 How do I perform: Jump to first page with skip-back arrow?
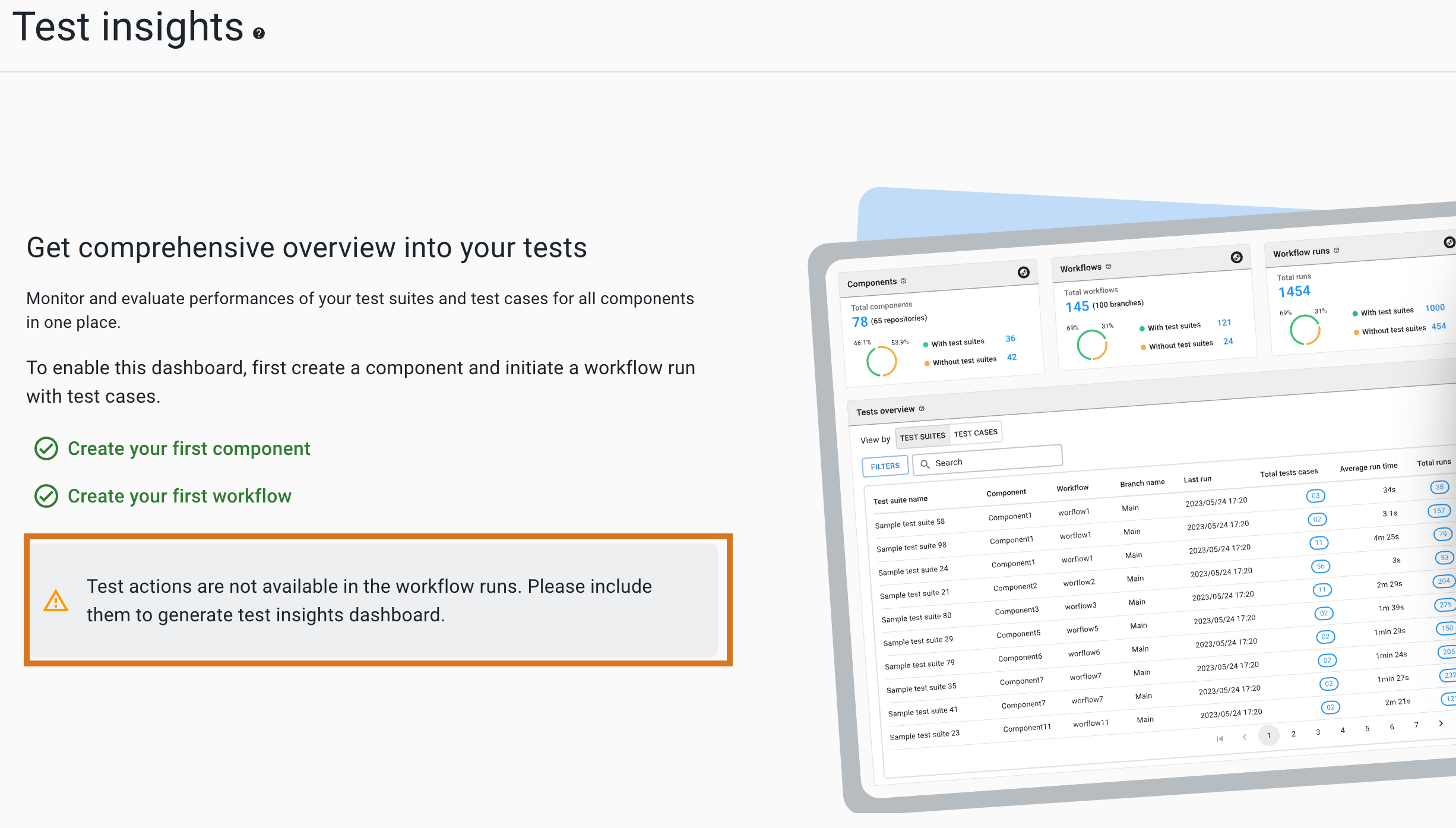[x=1220, y=738]
